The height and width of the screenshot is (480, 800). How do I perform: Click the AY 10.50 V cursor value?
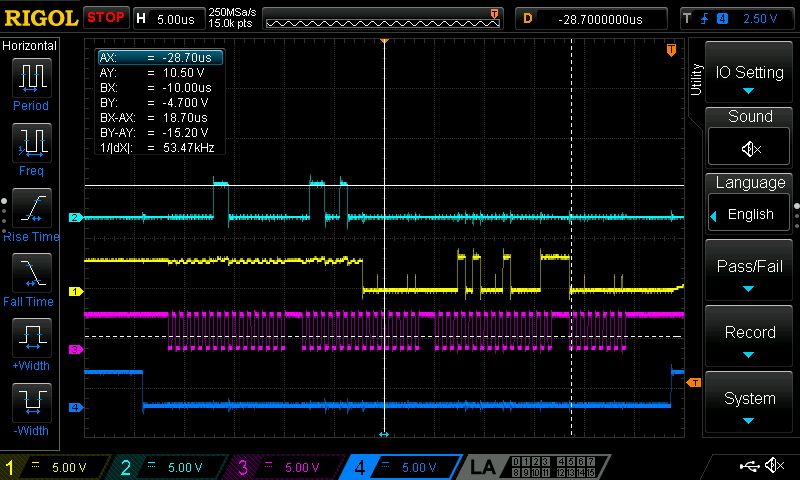183,72
